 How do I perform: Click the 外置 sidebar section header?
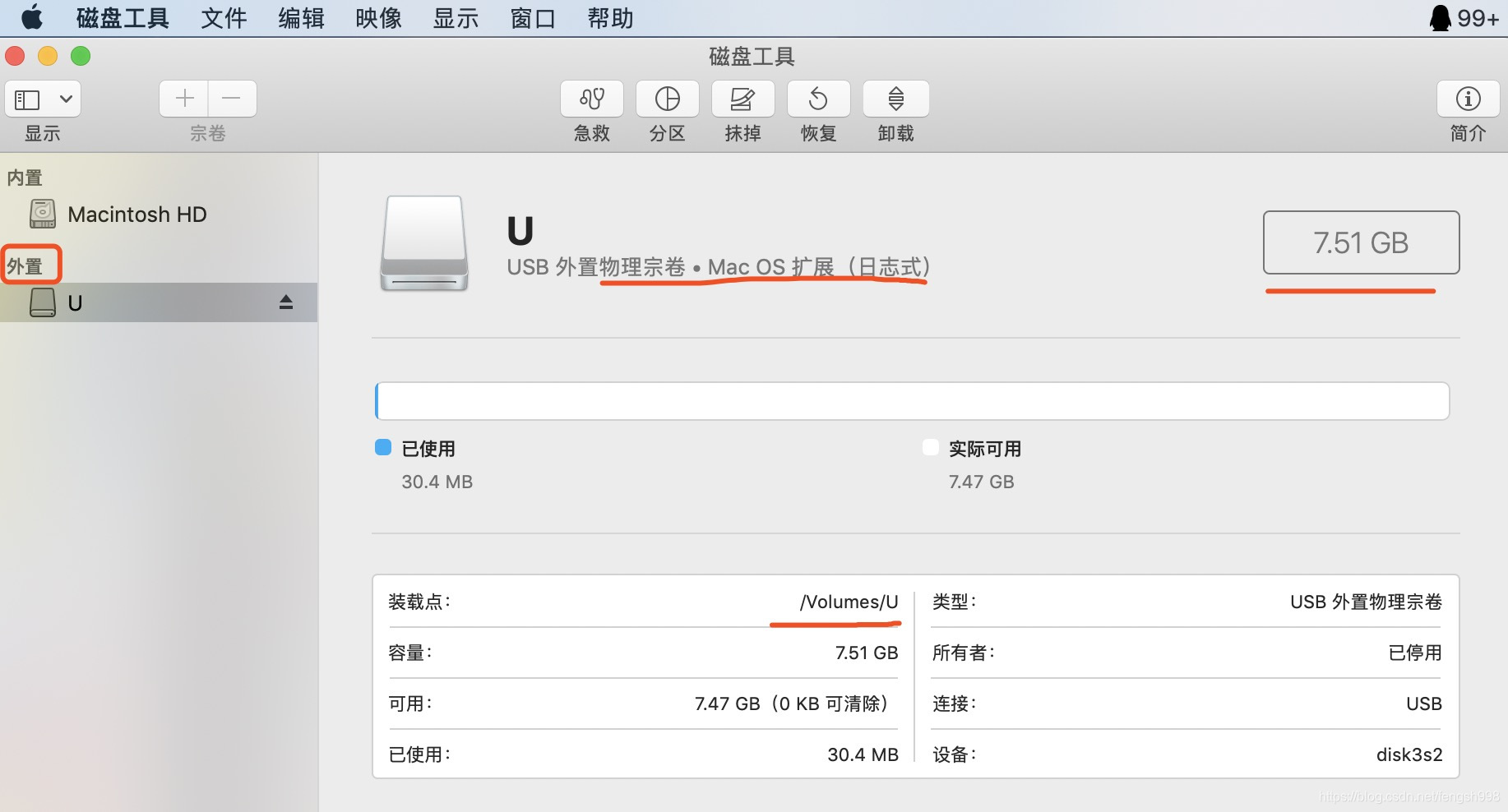pyautogui.click(x=25, y=266)
